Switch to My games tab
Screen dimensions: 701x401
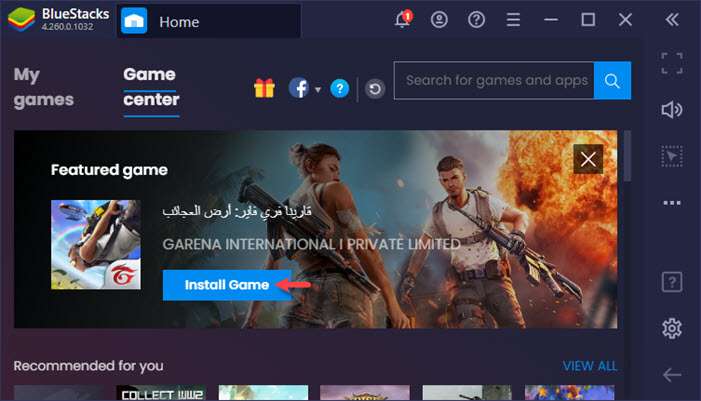43,87
